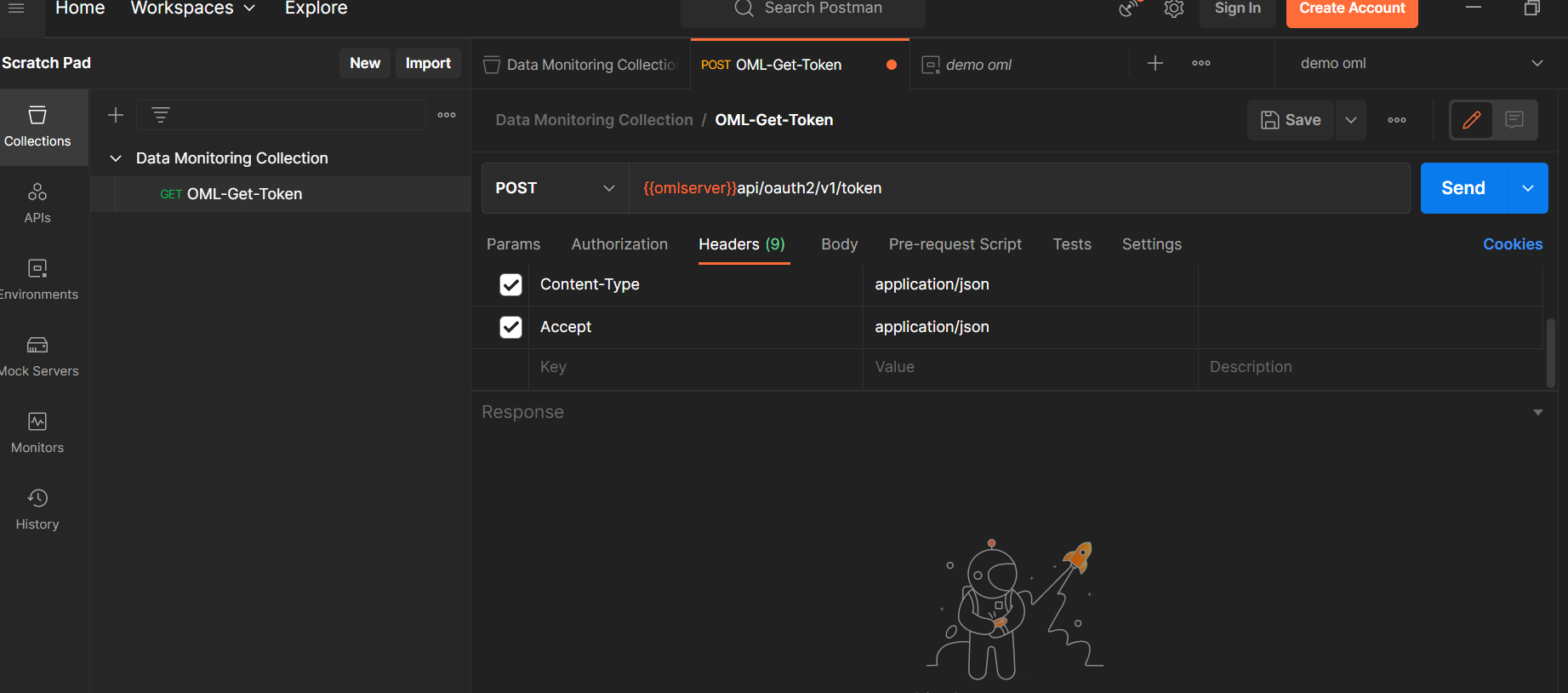This screenshot has height=693, width=1568.
Task: Open the Save options dropdown arrow
Action: tap(1351, 120)
